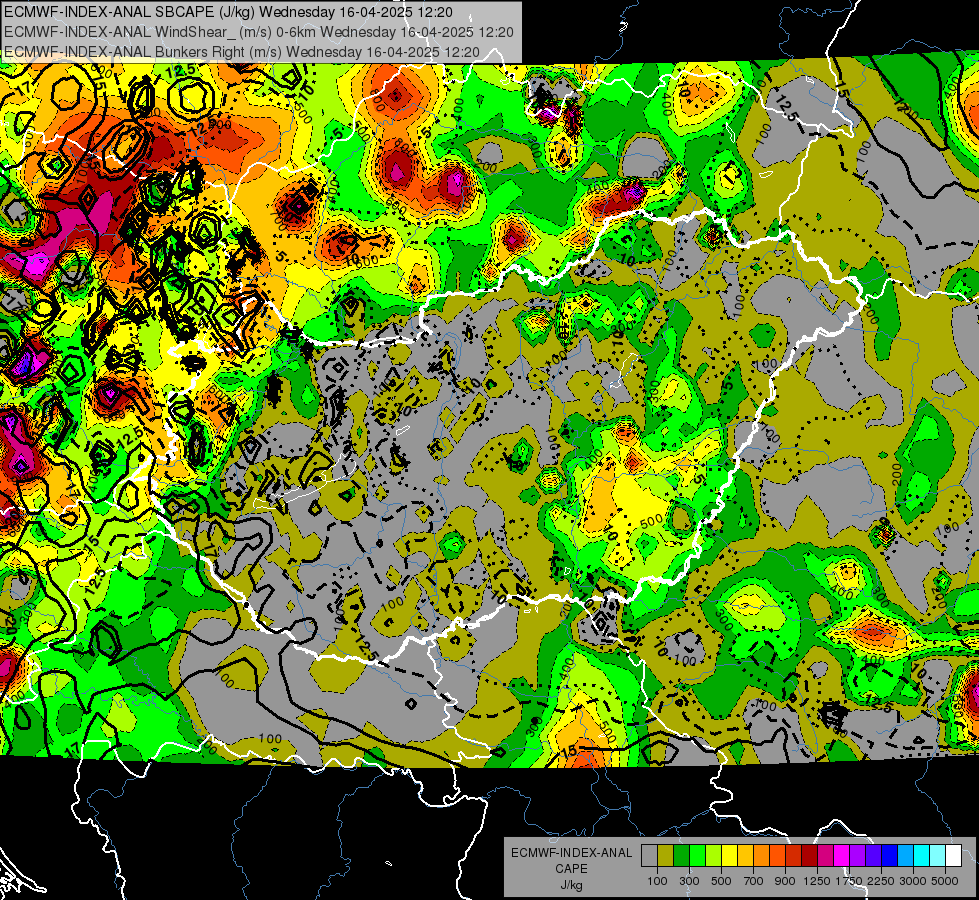Select the dark red legend swatch
This screenshot has width=979, height=900.
click(x=809, y=856)
